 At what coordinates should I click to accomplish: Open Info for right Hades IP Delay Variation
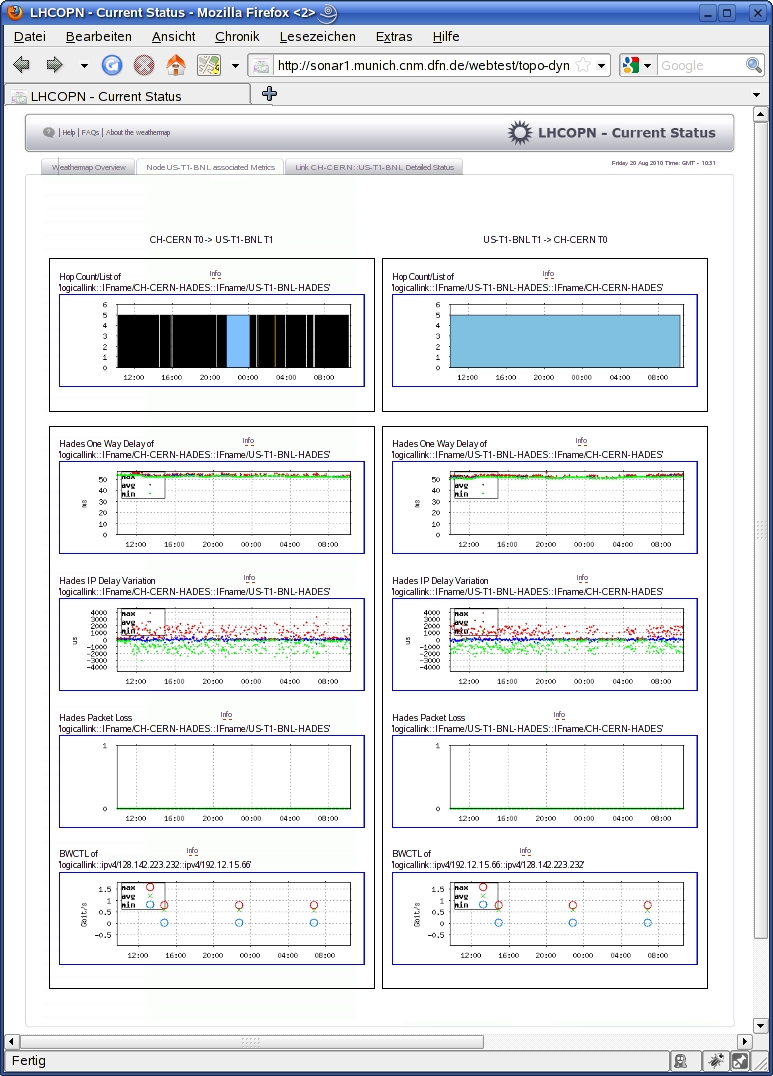point(582,578)
